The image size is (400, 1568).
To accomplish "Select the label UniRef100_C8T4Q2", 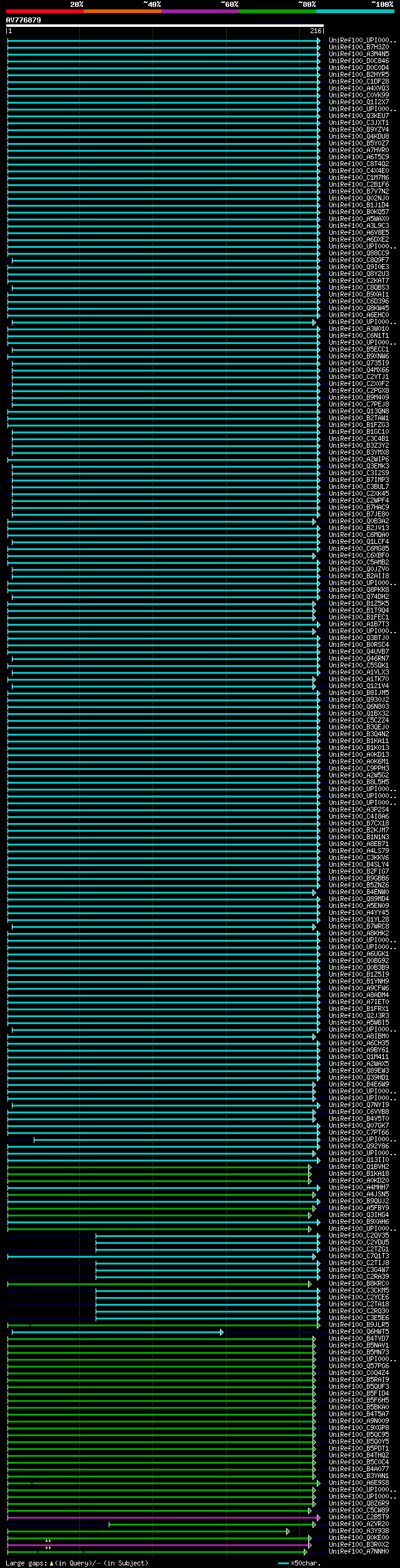I will pos(359,164).
